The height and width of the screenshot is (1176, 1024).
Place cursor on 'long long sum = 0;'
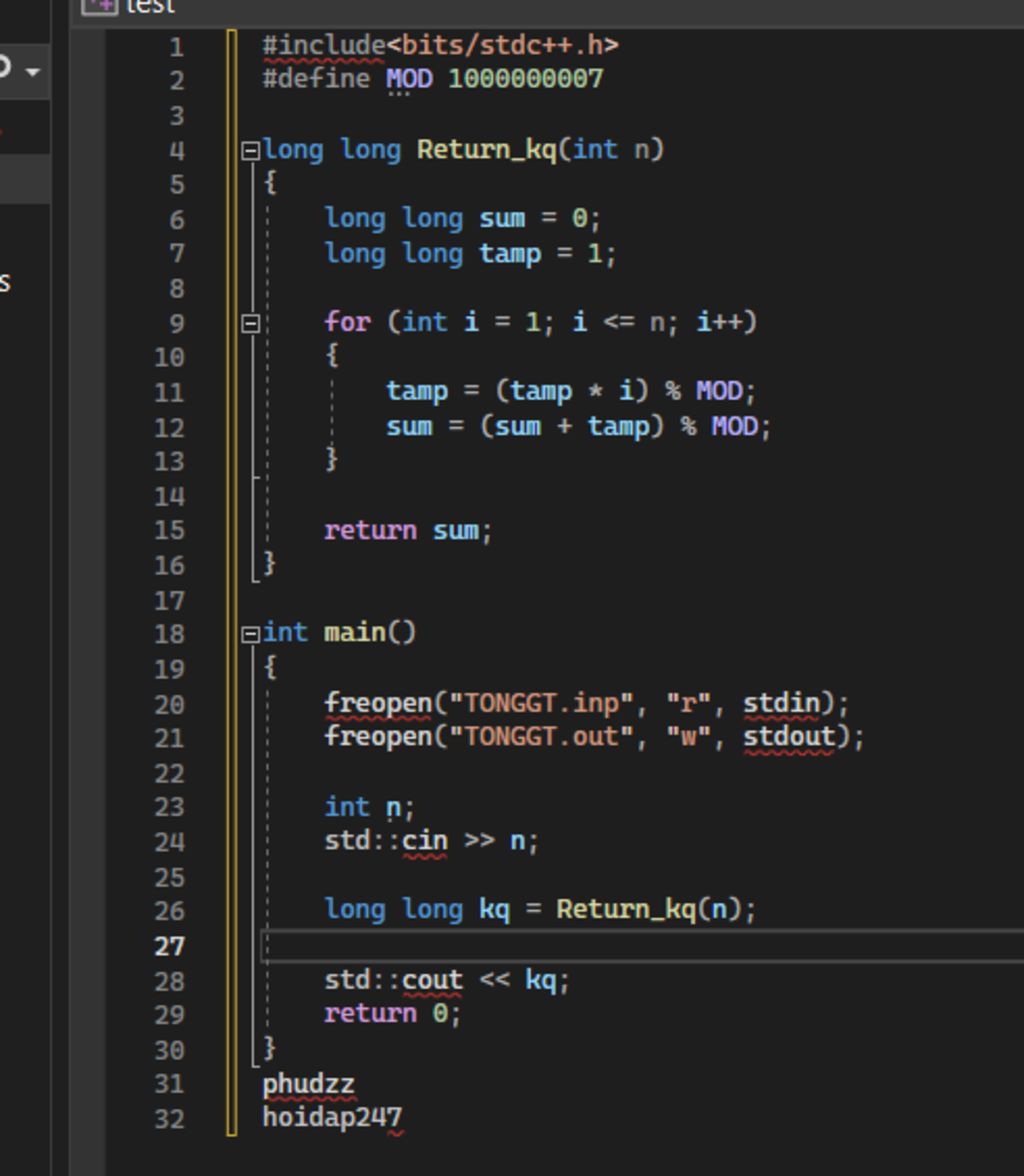point(462,218)
